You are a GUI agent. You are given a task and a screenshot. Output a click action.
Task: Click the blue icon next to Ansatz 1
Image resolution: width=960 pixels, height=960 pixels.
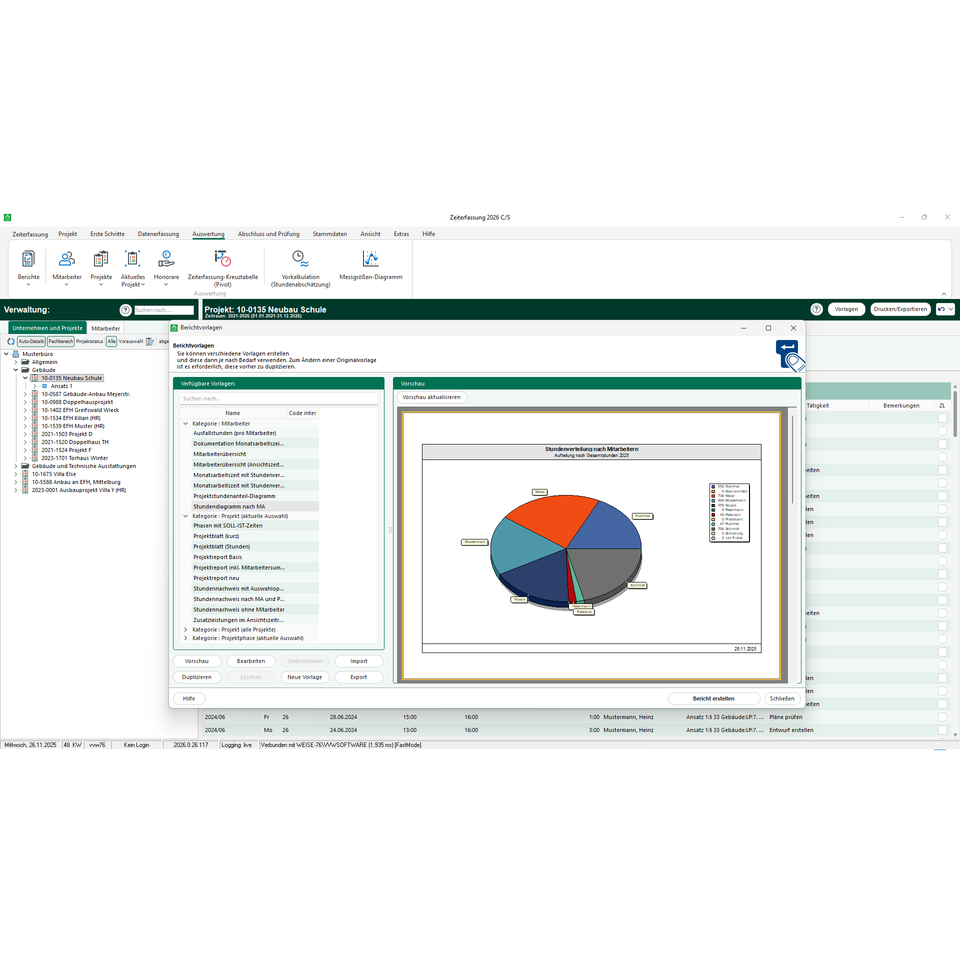(x=44, y=386)
